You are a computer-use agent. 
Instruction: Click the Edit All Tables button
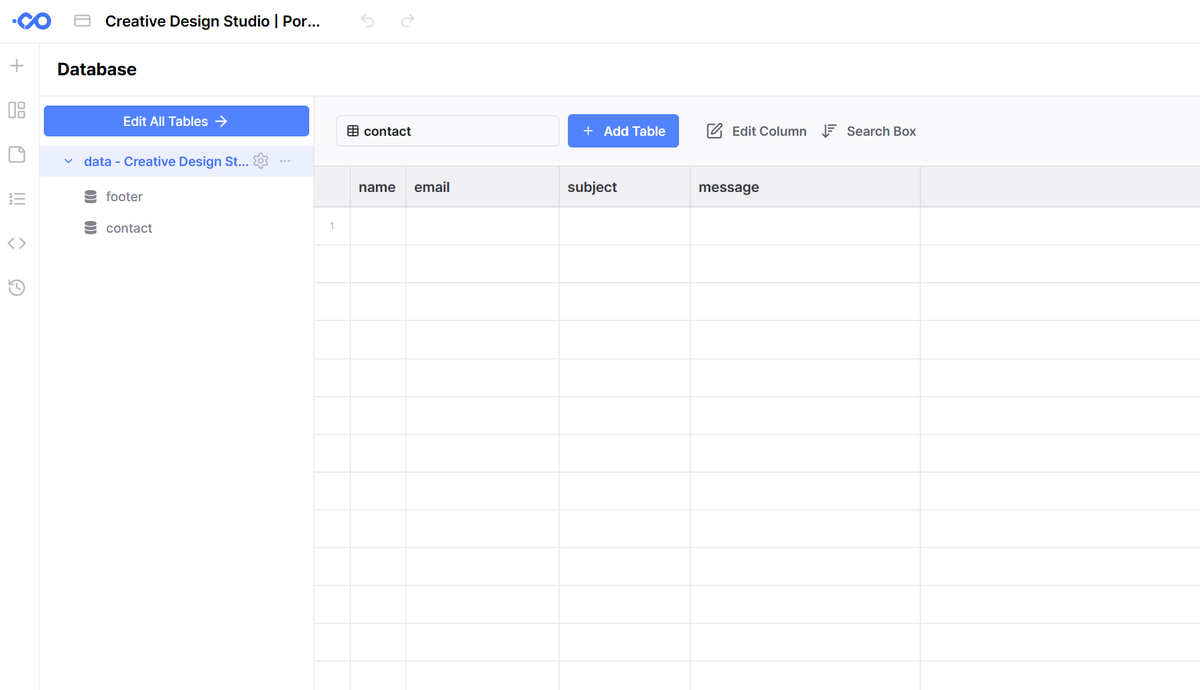tap(176, 121)
